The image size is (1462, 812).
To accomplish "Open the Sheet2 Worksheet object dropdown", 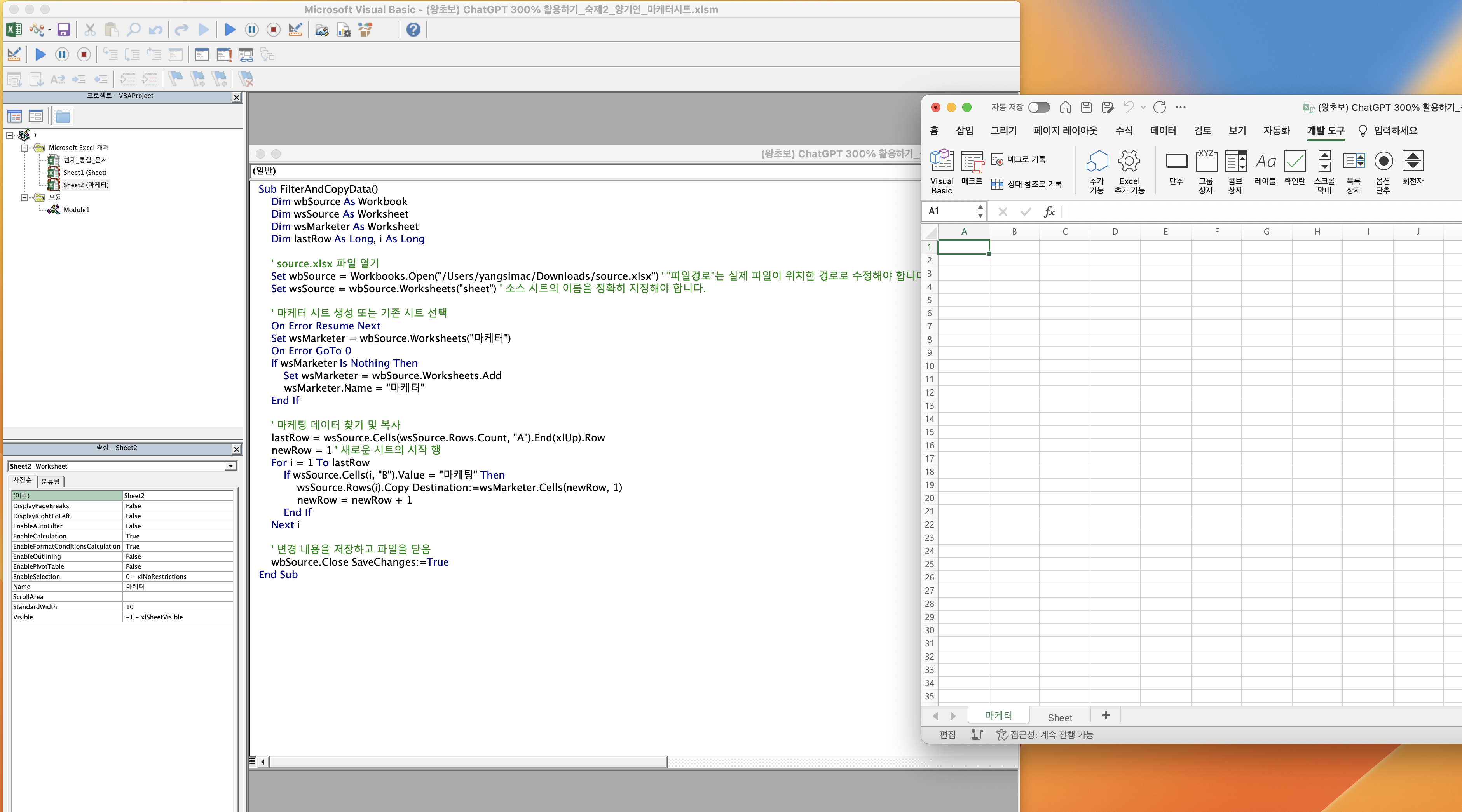I will click(230, 467).
